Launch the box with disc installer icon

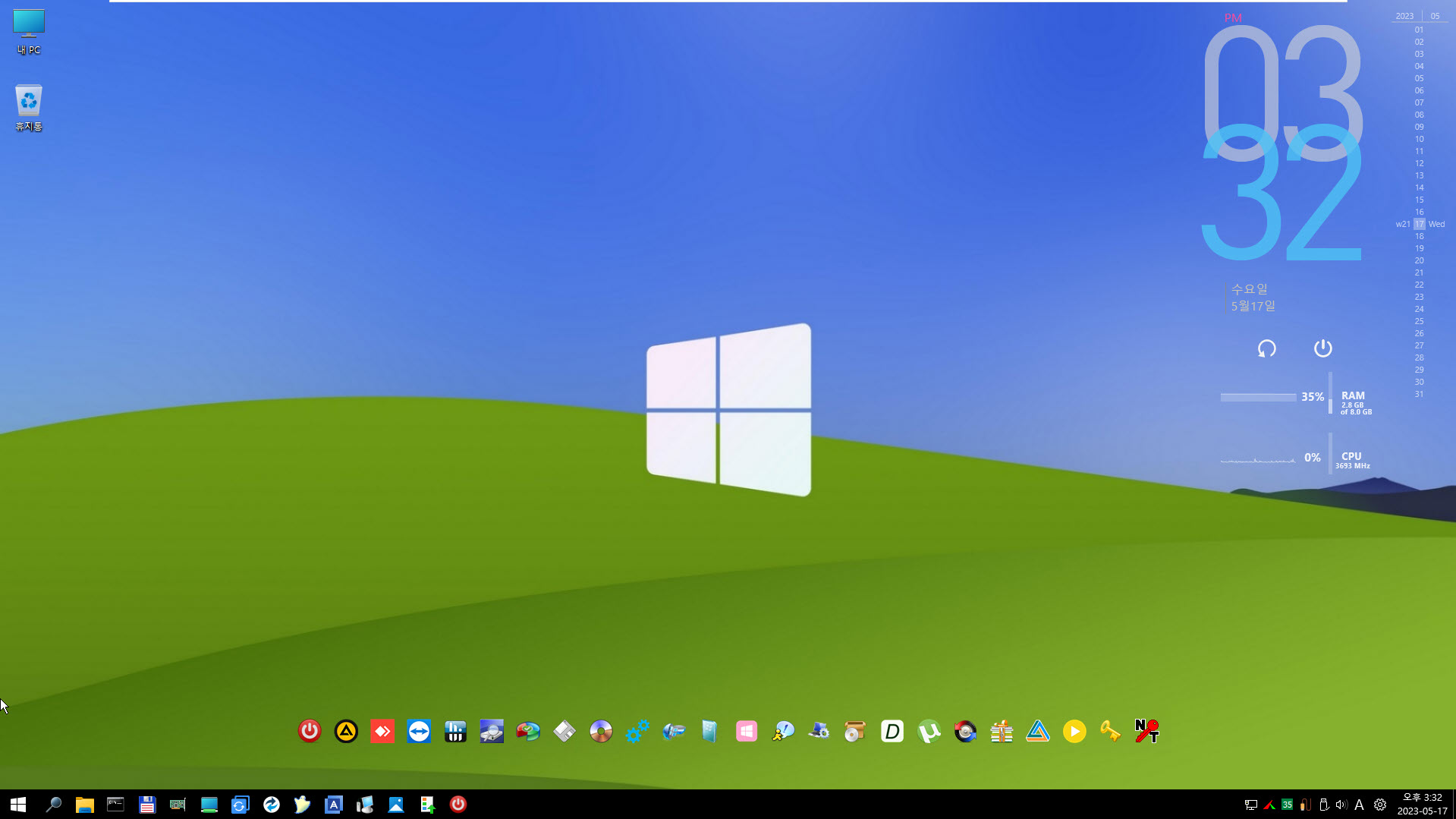click(x=856, y=731)
